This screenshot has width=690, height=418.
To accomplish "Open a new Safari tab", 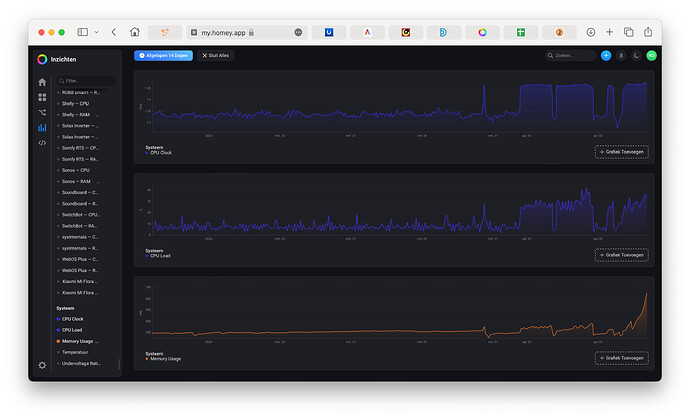I will [x=609, y=32].
